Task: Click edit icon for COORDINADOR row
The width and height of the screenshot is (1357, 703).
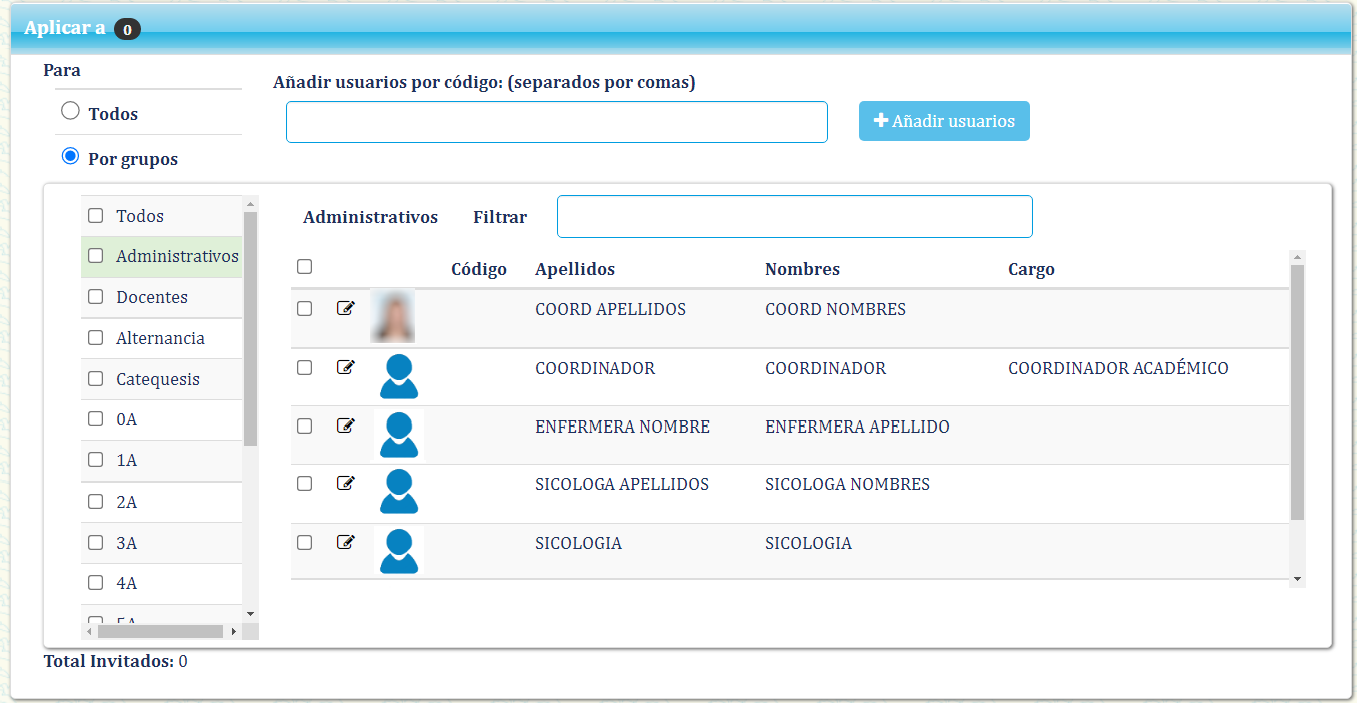Action: click(345, 367)
